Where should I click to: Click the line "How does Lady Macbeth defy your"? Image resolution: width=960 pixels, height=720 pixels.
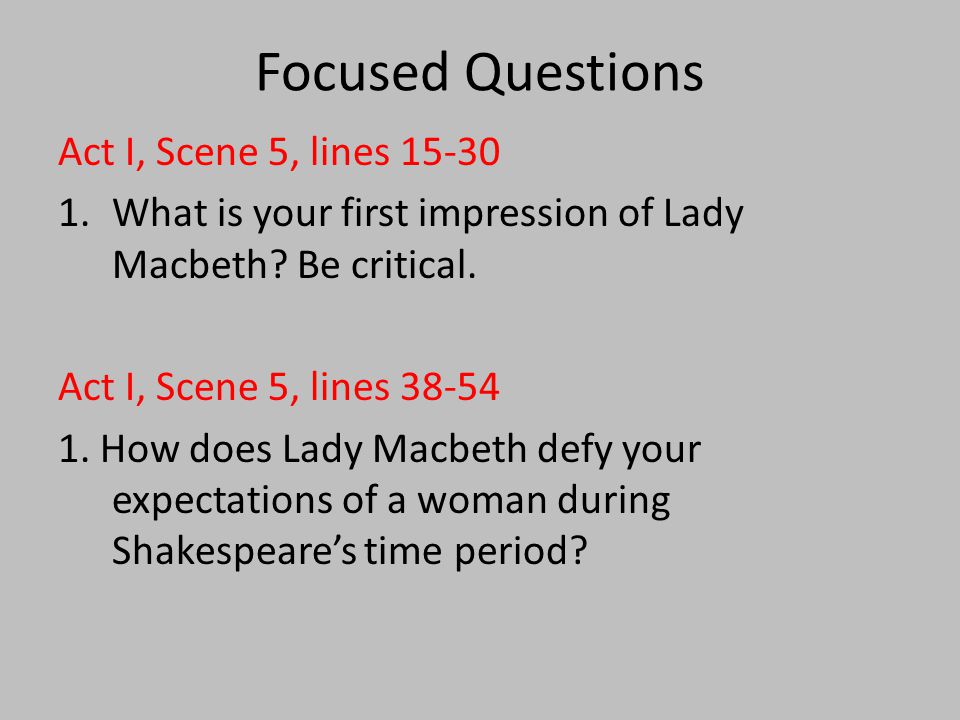pyautogui.click(x=400, y=450)
